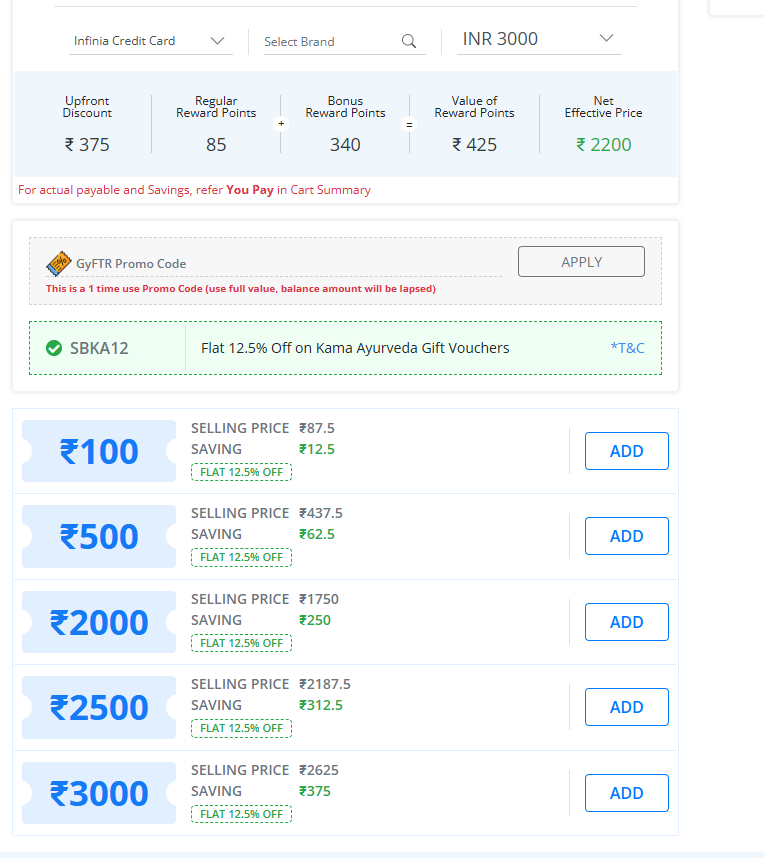Click the search magnifier icon in Select Brand
Viewport: 764px width, 858px height.
pyautogui.click(x=408, y=41)
